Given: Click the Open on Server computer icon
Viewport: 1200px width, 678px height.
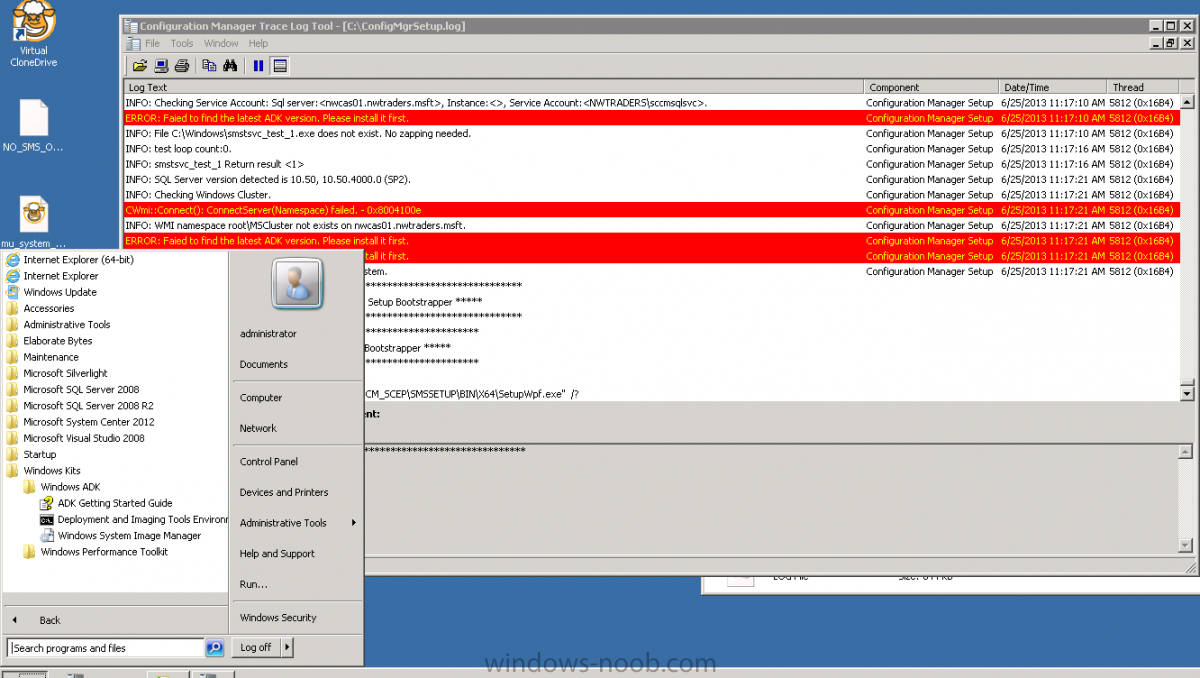Looking at the screenshot, I should [x=160, y=66].
